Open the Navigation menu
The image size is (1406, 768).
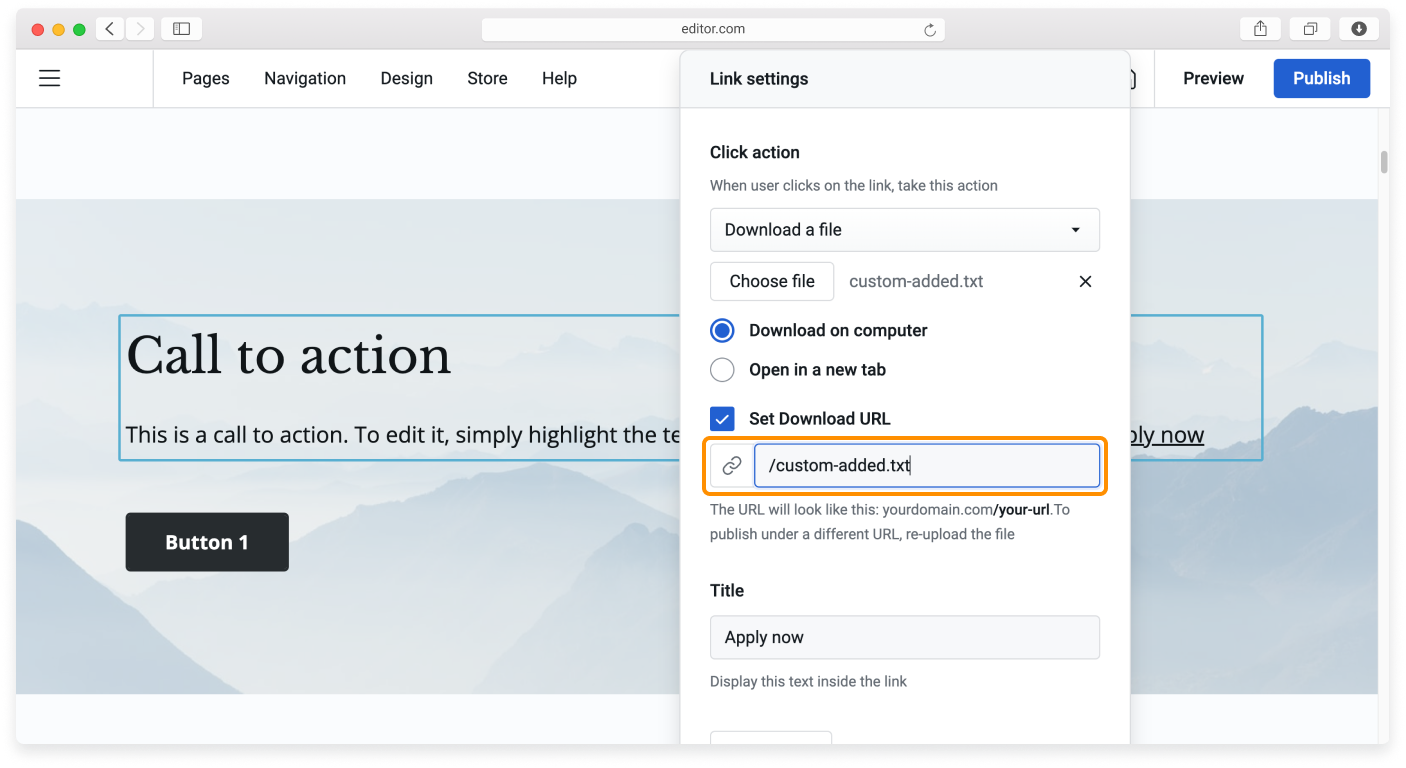305,78
